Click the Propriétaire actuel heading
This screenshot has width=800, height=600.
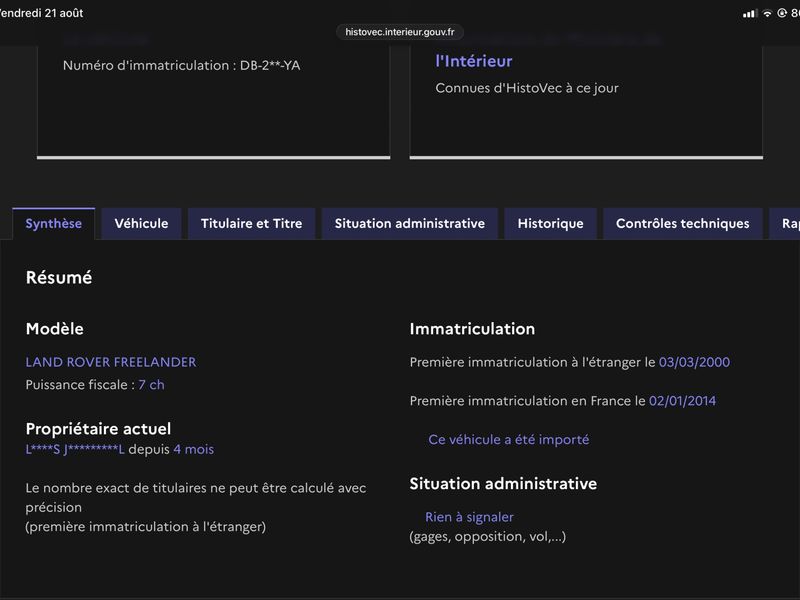[x=98, y=429]
